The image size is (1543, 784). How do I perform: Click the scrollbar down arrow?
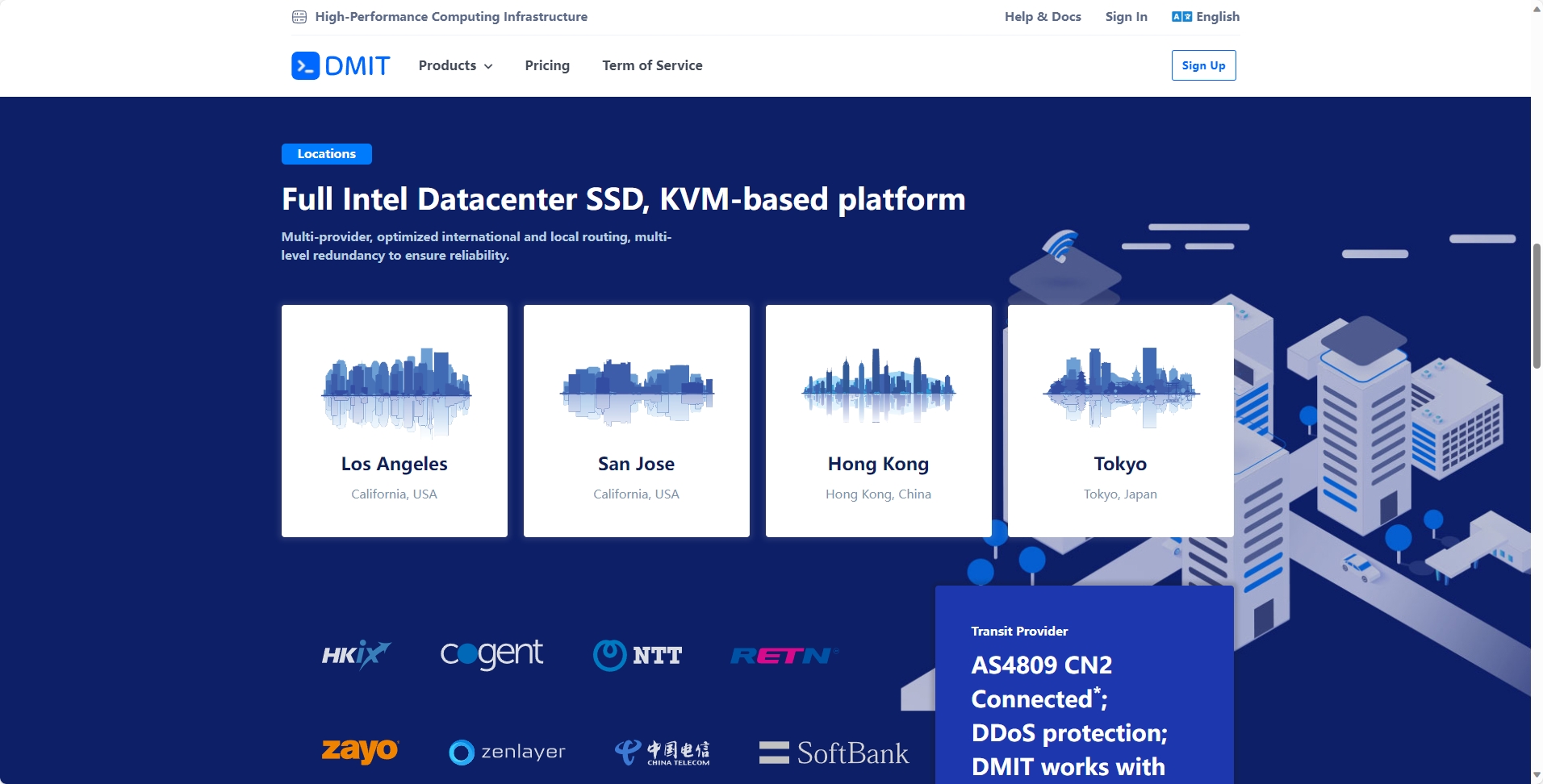click(x=1537, y=776)
